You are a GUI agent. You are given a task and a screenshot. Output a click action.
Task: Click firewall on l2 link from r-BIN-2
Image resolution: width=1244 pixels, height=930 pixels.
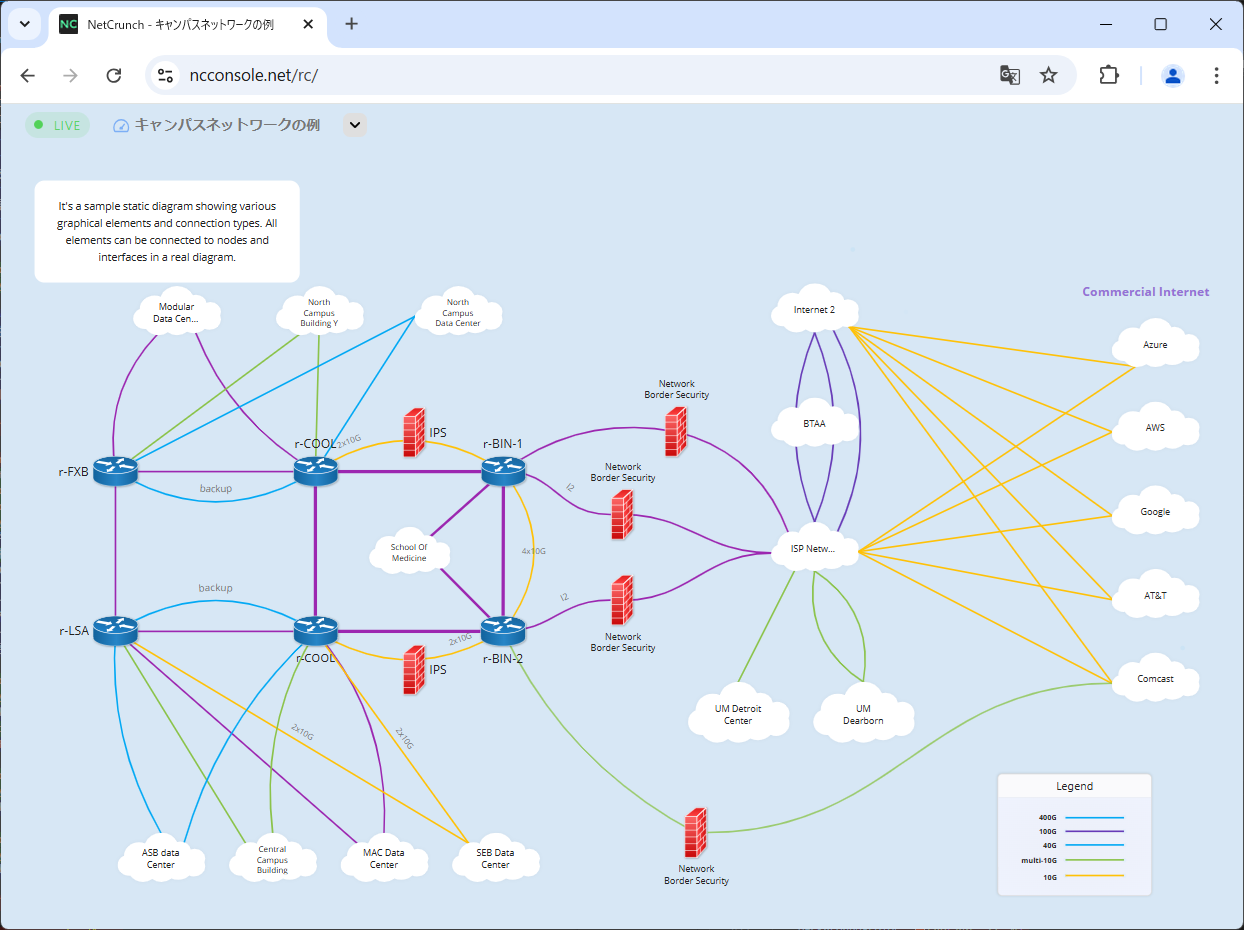pyautogui.click(x=622, y=600)
